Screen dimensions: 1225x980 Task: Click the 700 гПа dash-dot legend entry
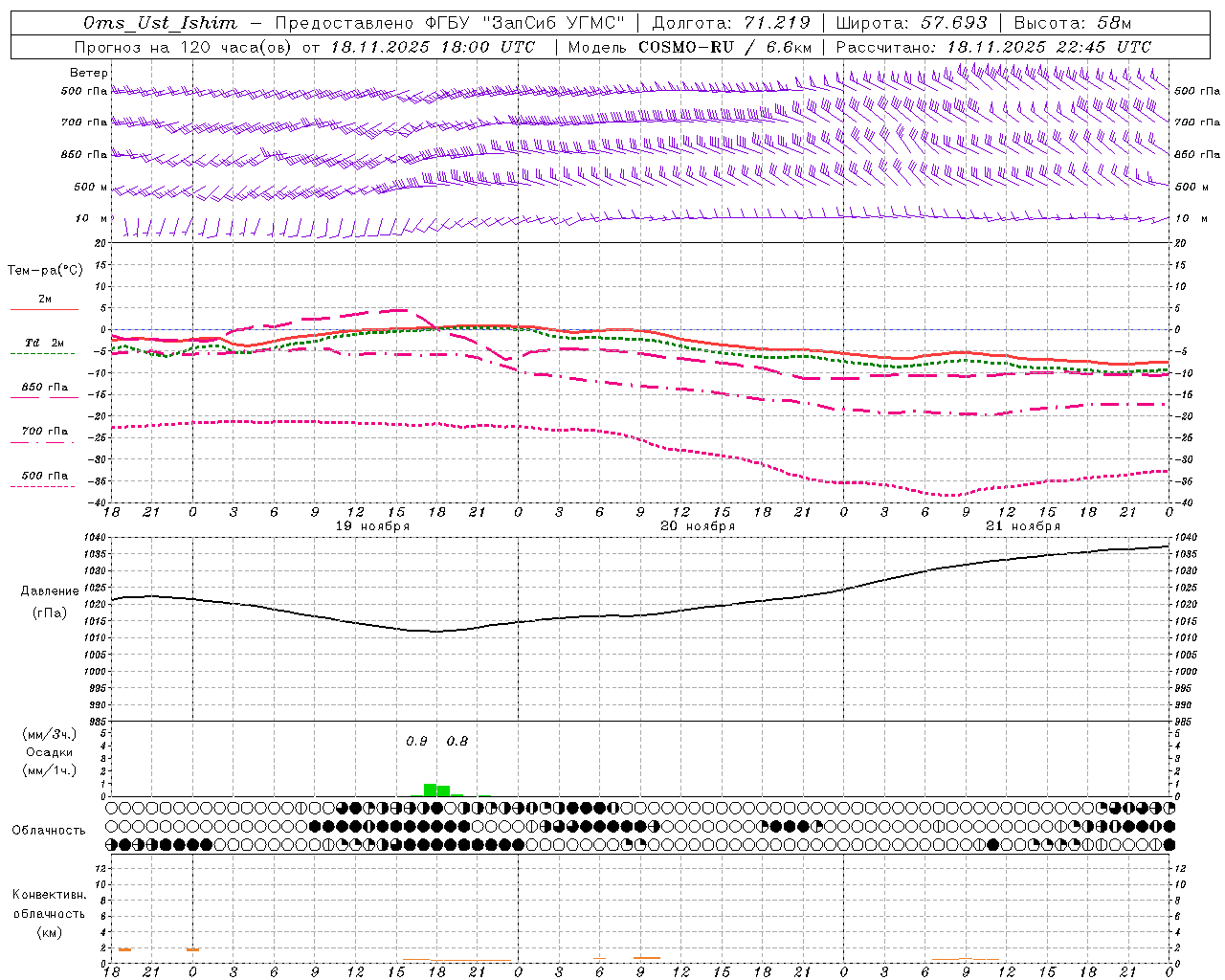(44, 432)
